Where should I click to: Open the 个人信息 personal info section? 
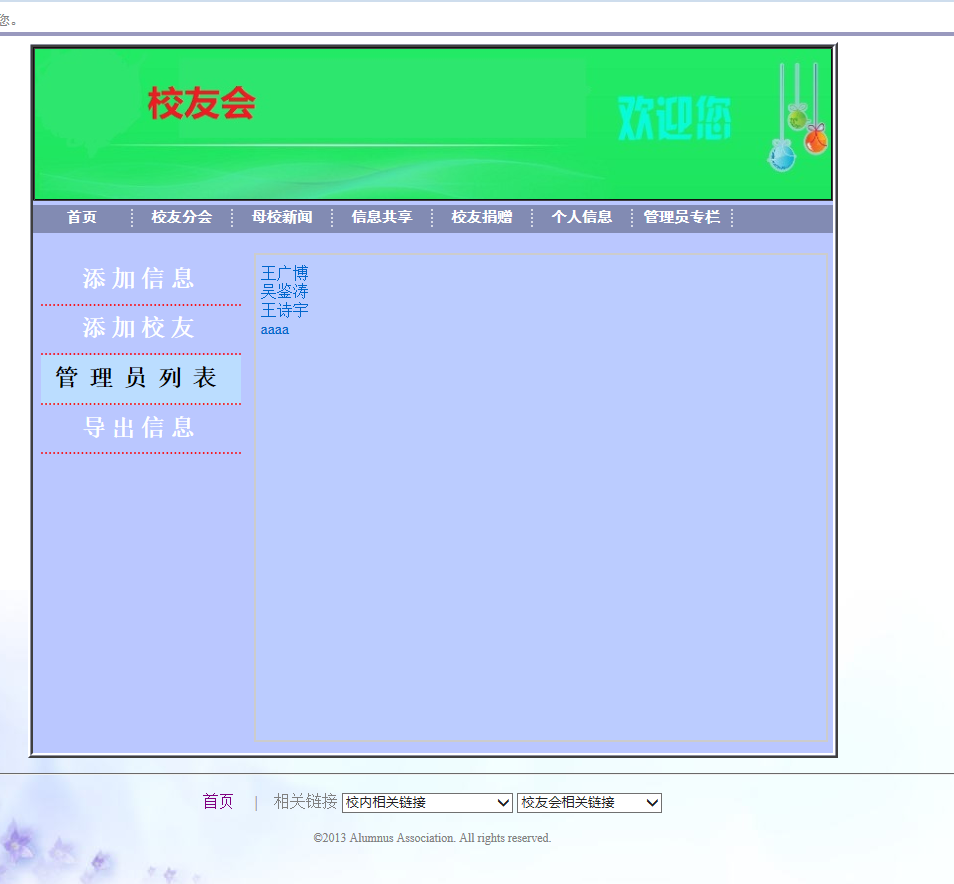pos(583,217)
